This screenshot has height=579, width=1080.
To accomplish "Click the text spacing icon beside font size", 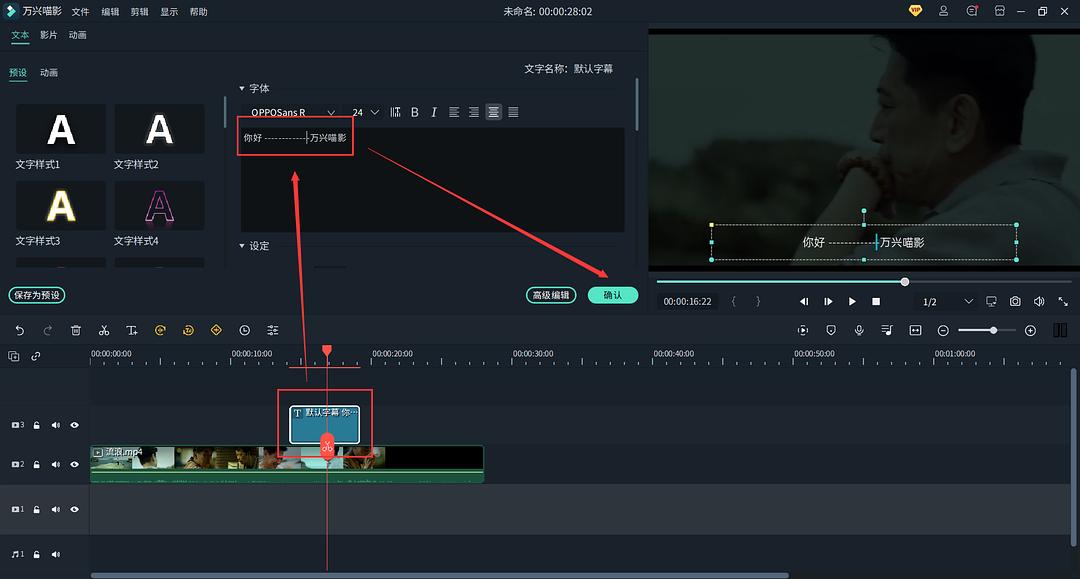I will click(x=395, y=112).
